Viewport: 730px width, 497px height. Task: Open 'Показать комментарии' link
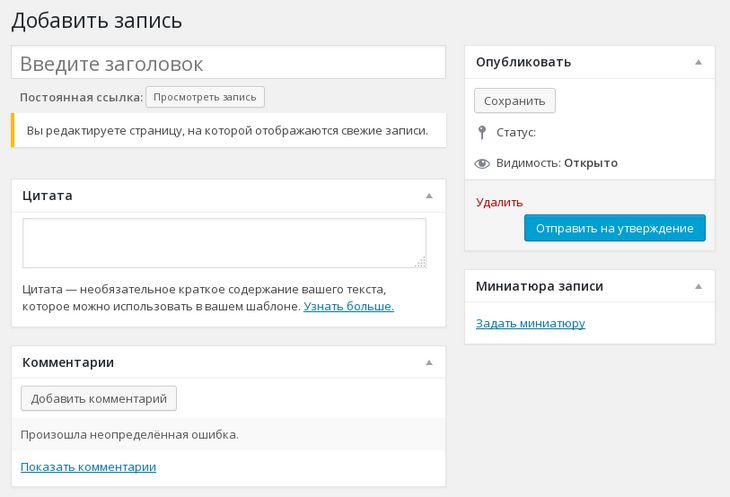tap(88, 467)
